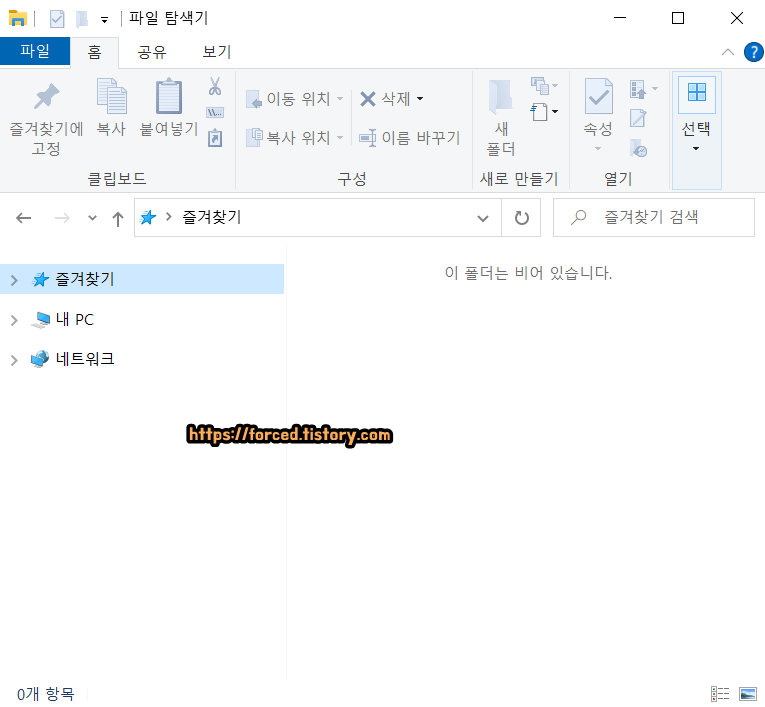Open the address bar history dropdown
The width and height of the screenshot is (765, 707).
point(483,218)
